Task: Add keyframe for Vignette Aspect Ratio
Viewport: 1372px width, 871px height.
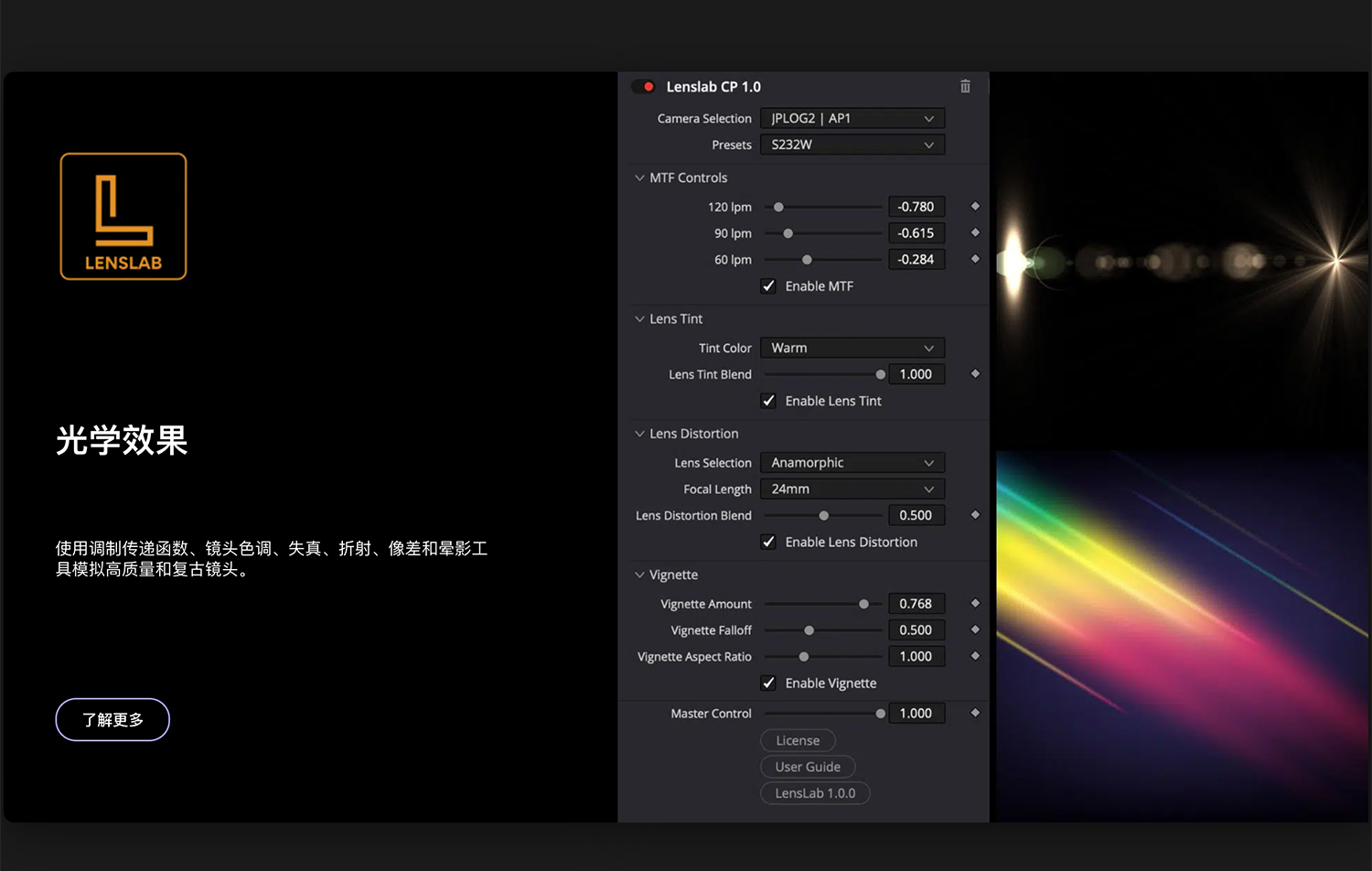Action: (x=975, y=656)
